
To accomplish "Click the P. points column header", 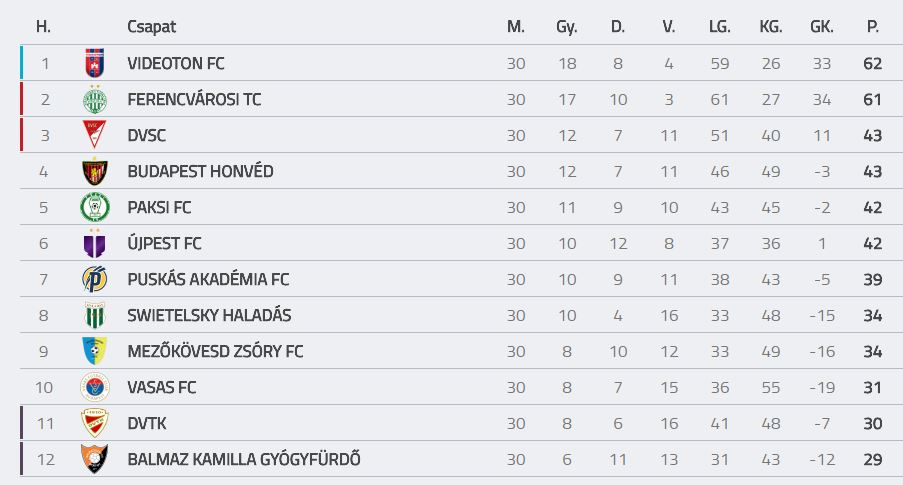I will coord(872,26).
